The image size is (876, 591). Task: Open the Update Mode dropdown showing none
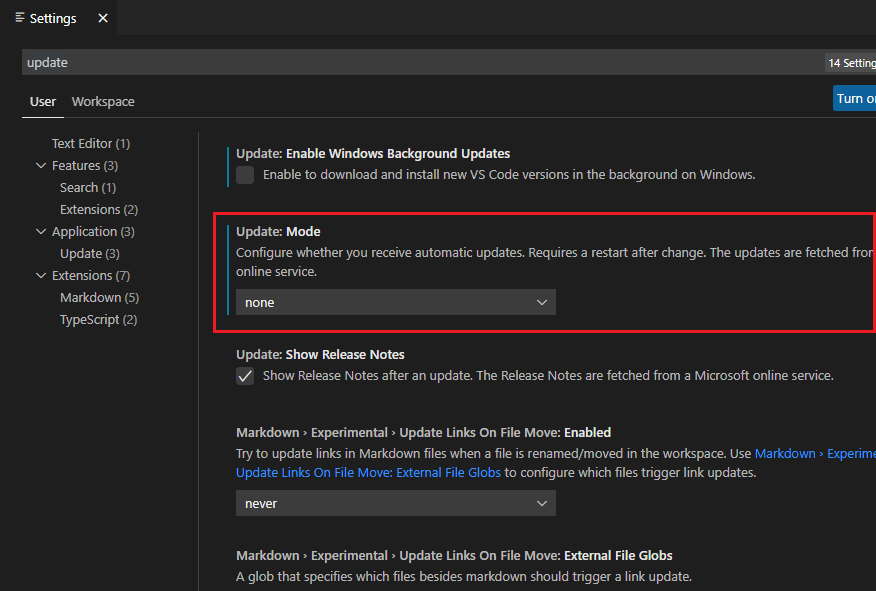396,302
